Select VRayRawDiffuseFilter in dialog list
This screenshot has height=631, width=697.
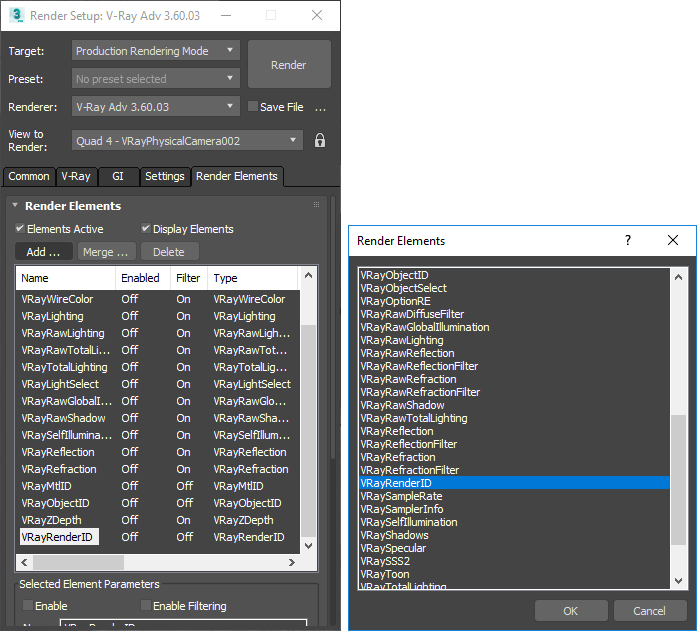coord(514,314)
